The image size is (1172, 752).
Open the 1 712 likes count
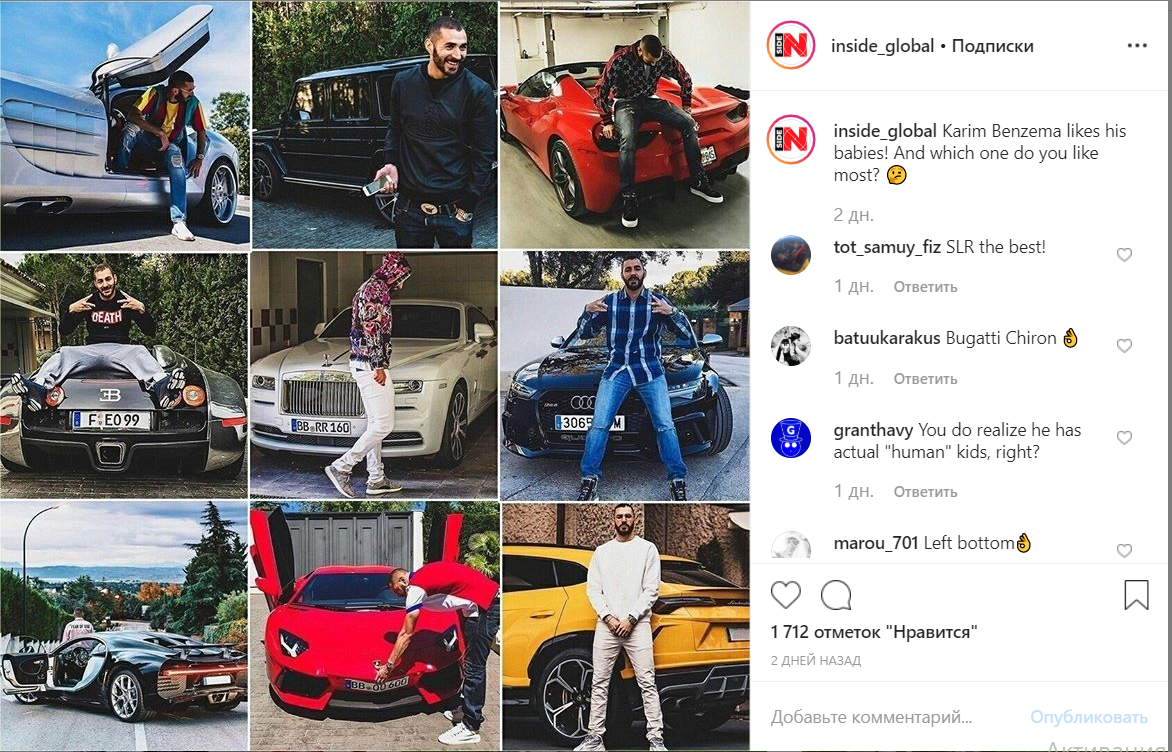coord(874,632)
